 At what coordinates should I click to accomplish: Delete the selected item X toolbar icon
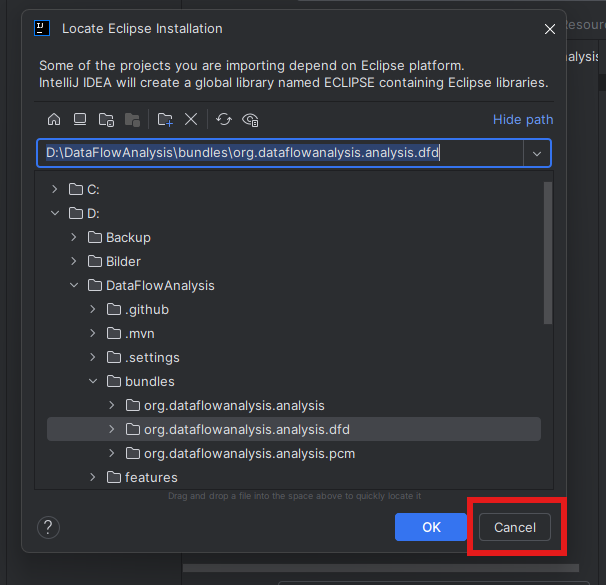(x=191, y=119)
